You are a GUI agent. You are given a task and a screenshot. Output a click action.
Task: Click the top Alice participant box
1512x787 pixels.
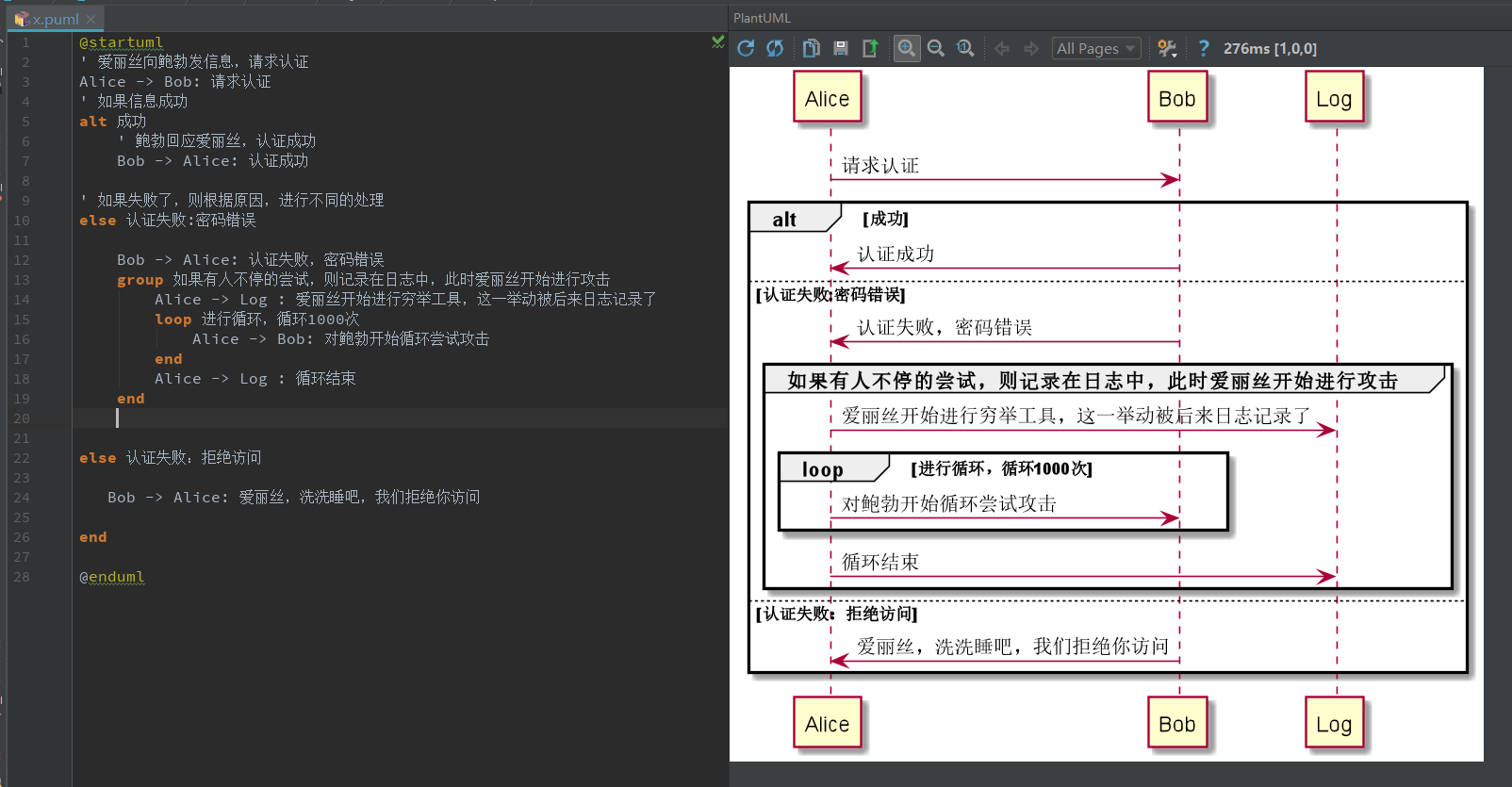[x=827, y=98]
